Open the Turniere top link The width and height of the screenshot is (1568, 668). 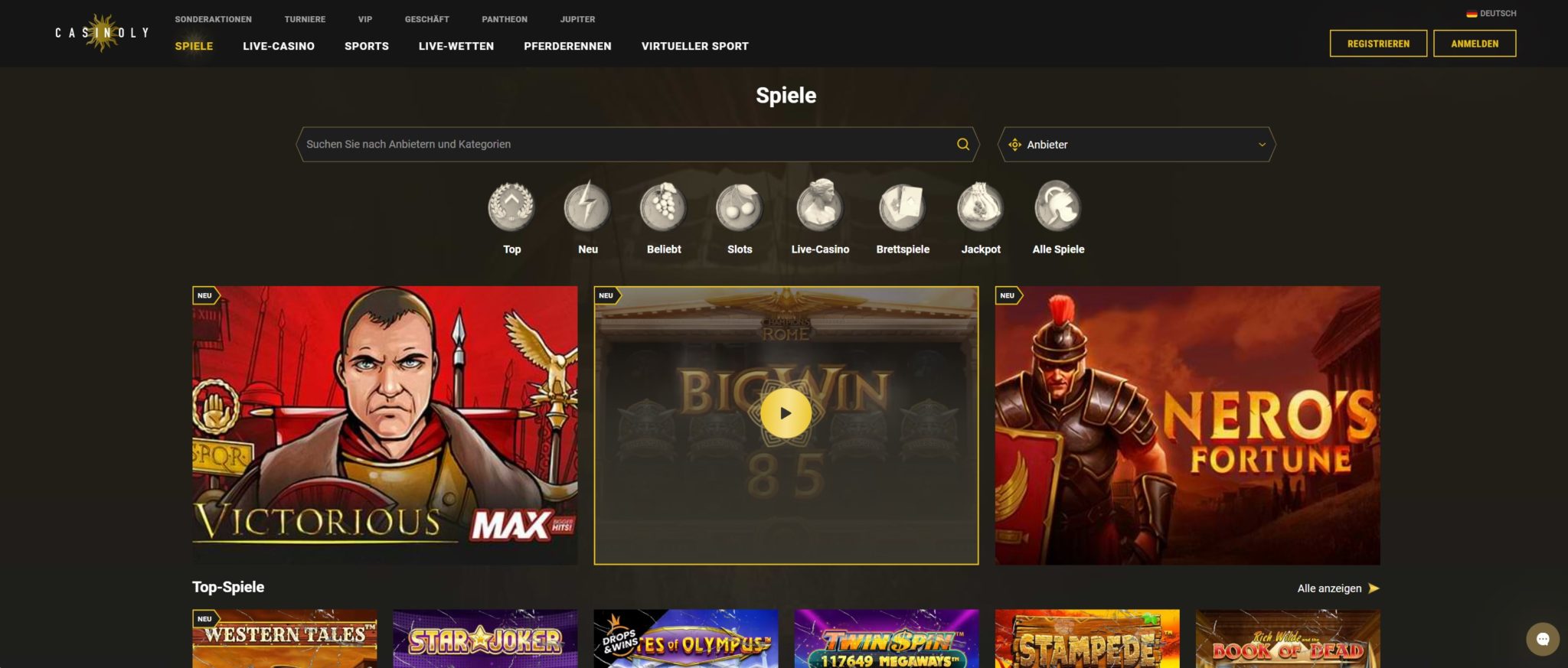pos(305,19)
